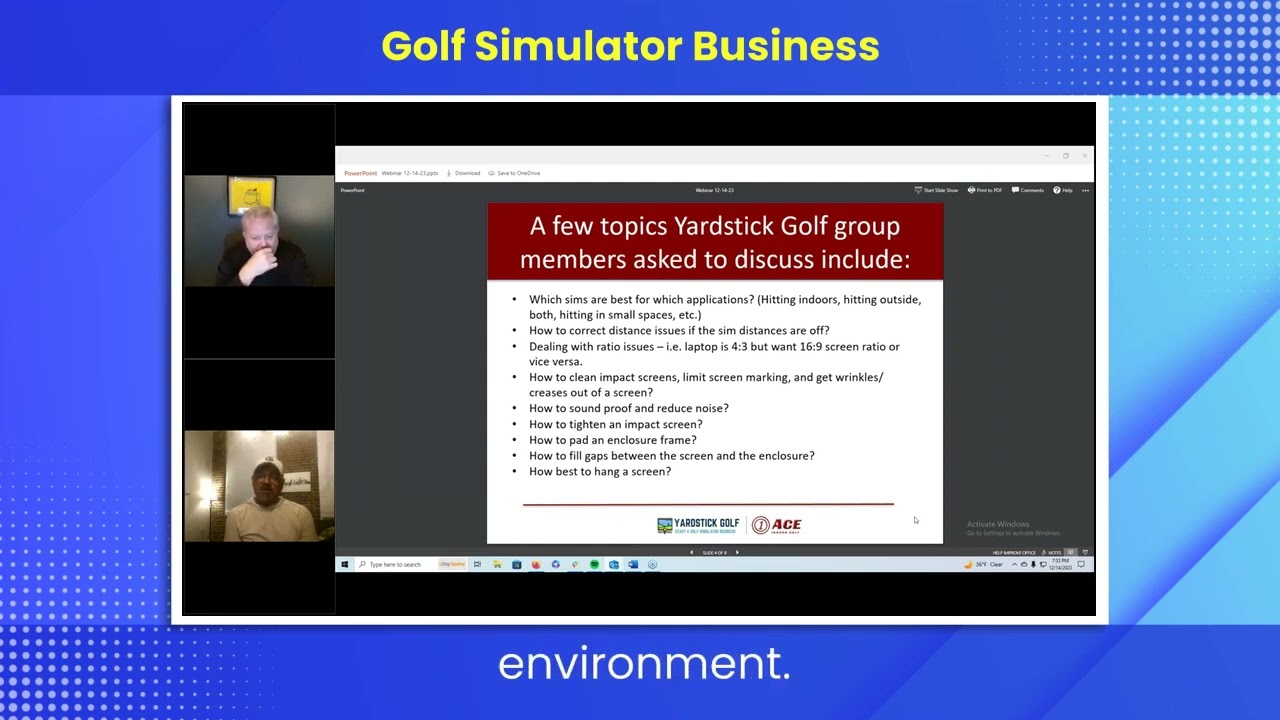Click the ACE Indoor Golf logo on slide
The width and height of the screenshot is (1280, 720).
pyautogui.click(x=777, y=525)
